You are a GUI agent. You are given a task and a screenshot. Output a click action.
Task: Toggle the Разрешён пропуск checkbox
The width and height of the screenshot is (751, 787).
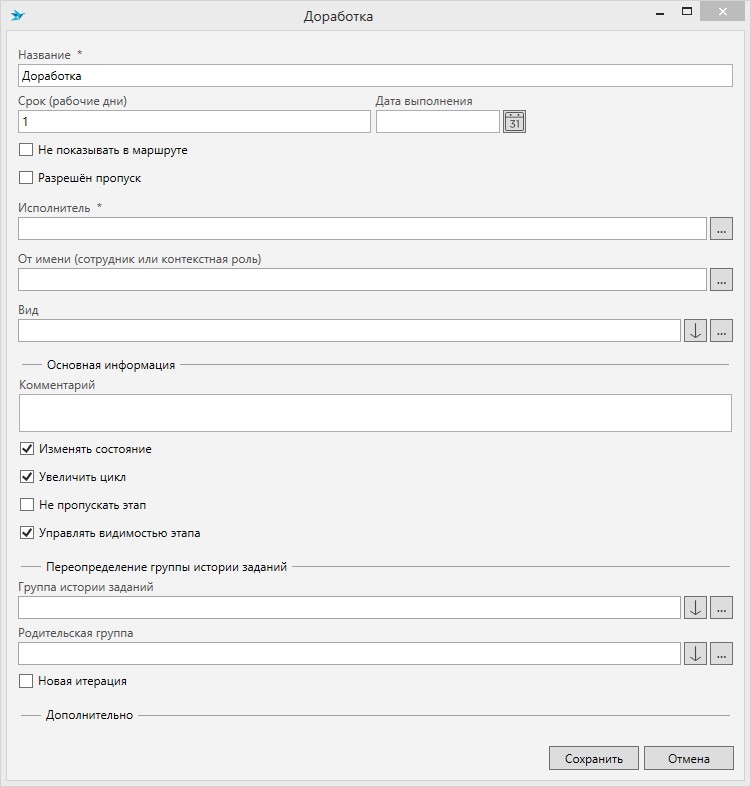[x=27, y=178]
